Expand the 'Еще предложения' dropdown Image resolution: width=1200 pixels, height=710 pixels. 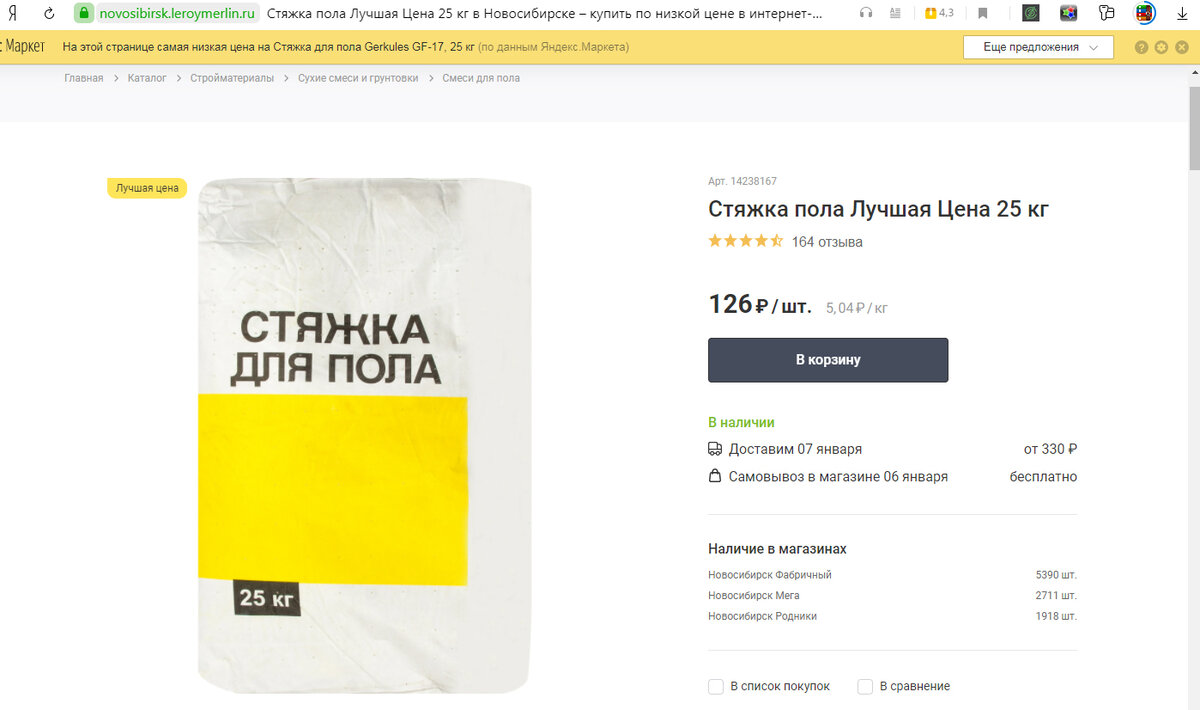pos(1038,47)
